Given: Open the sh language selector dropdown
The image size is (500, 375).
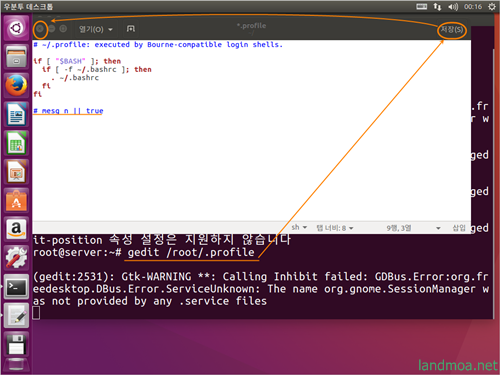Looking at the screenshot, I should pyautogui.click(x=299, y=227).
